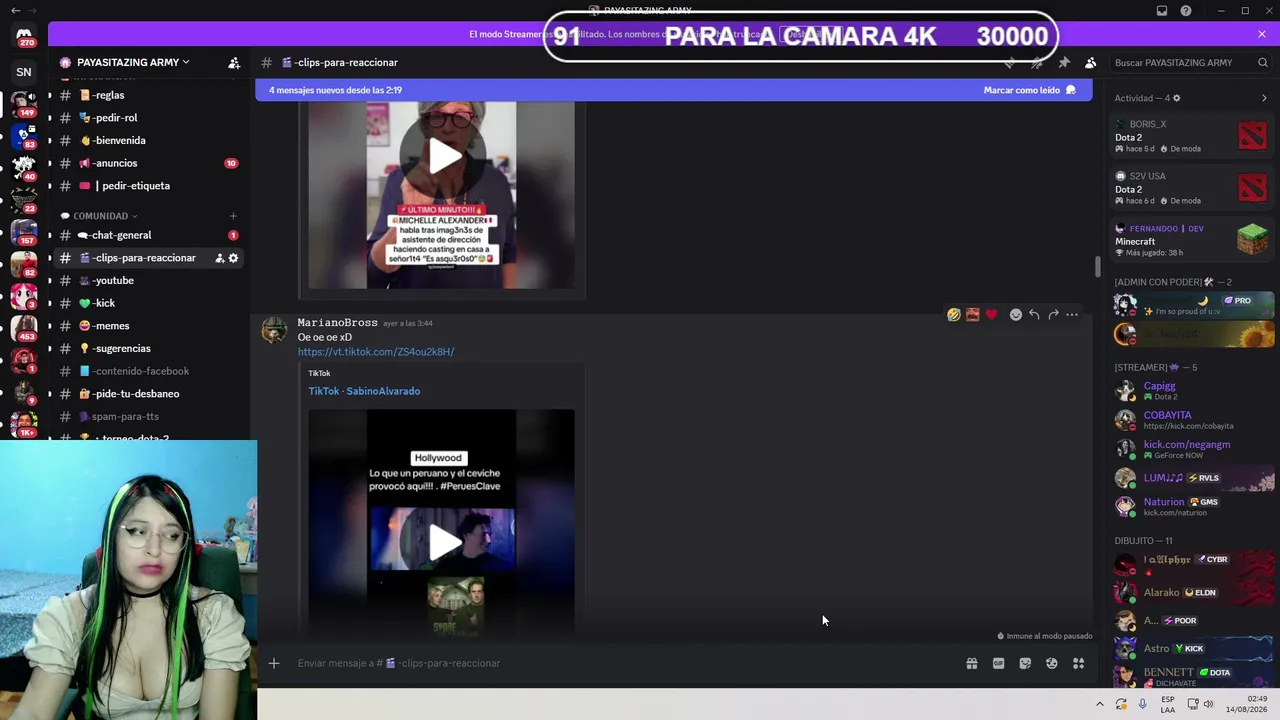Click the back navigation arrow
Image resolution: width=1280 pixels, height=720 pixels.
point(15,10)
